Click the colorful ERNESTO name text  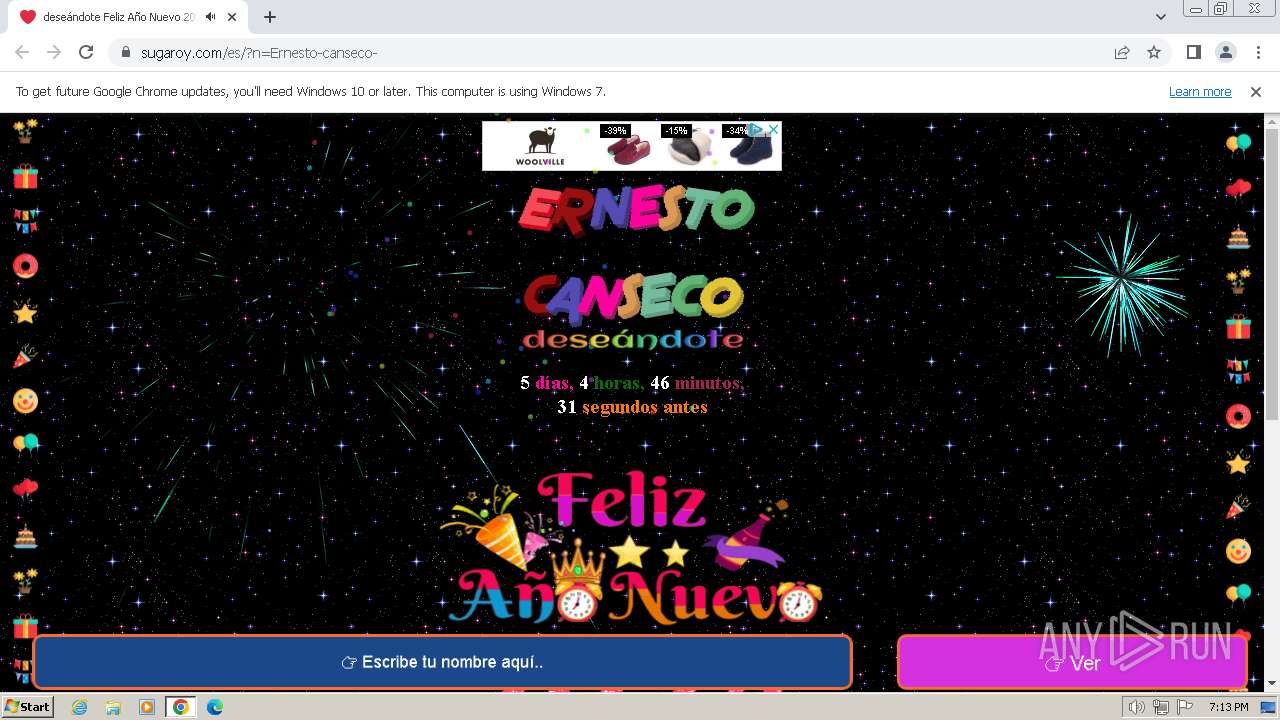click(x=636, y=210)
